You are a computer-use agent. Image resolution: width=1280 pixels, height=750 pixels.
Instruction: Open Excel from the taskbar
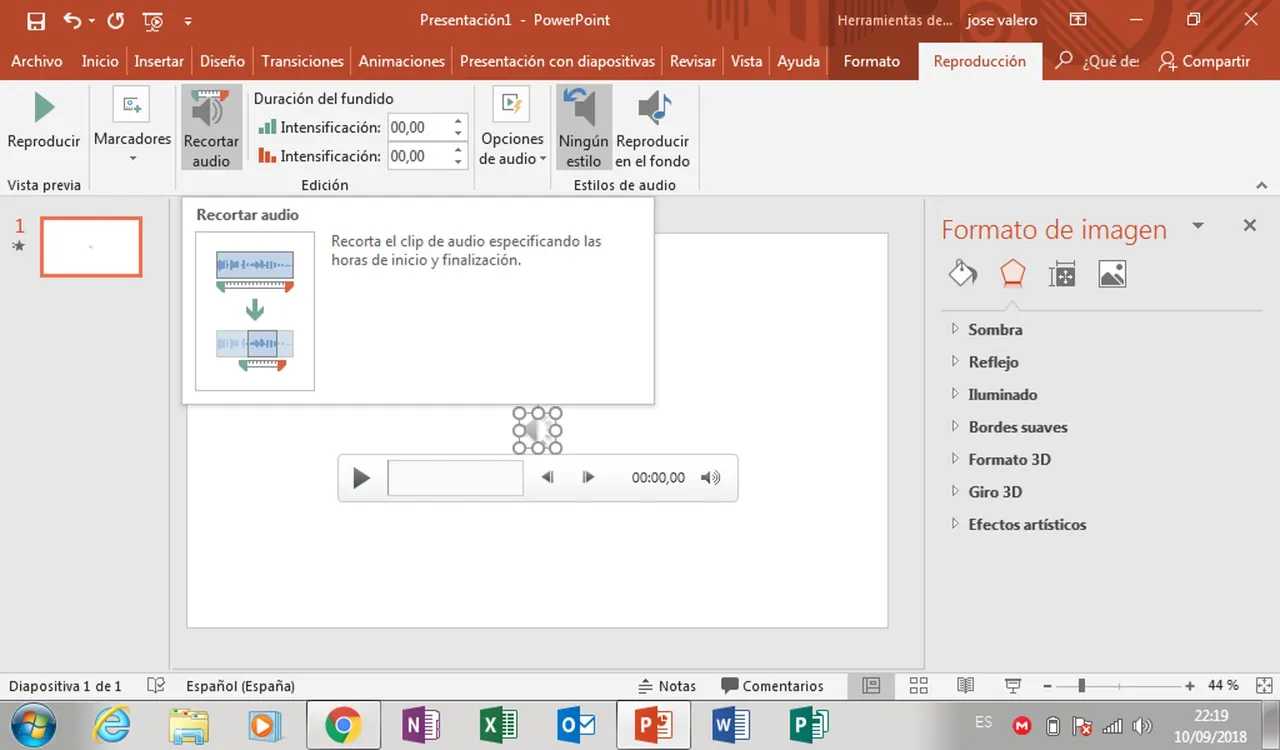[498, 725]
